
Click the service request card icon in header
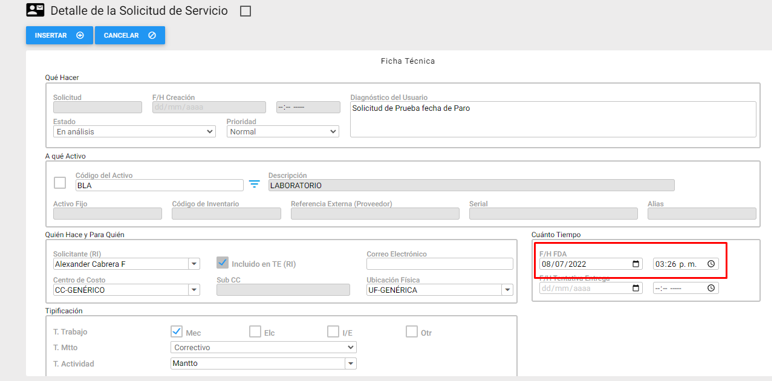pos(35,10)
